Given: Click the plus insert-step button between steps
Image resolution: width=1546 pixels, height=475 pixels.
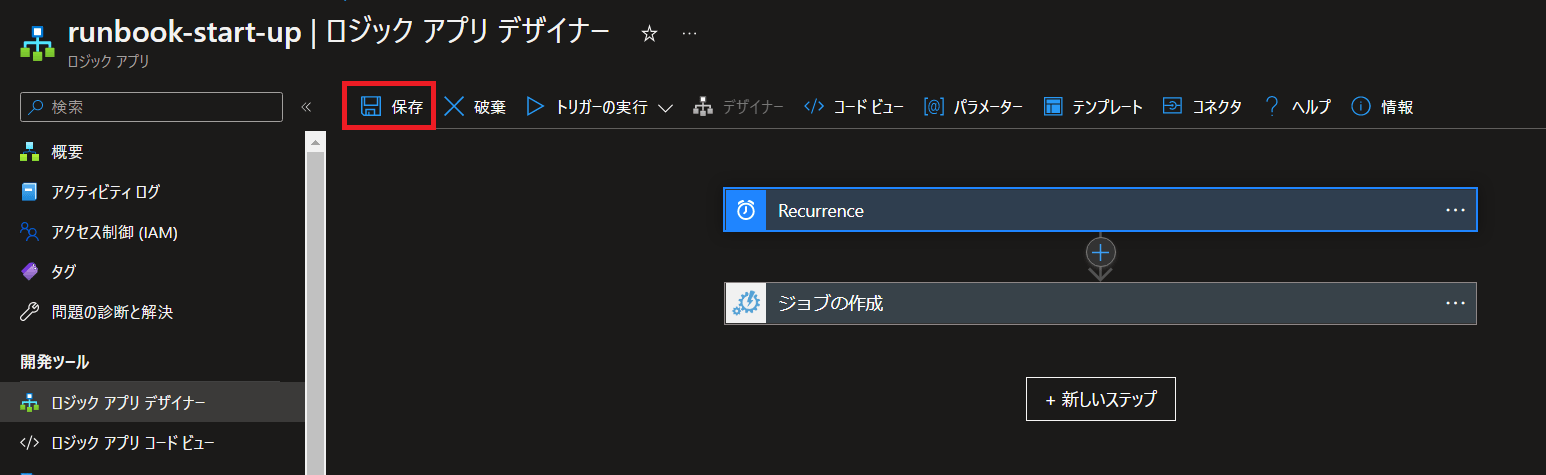Looking at the screenshot, I should (1100, 252).
